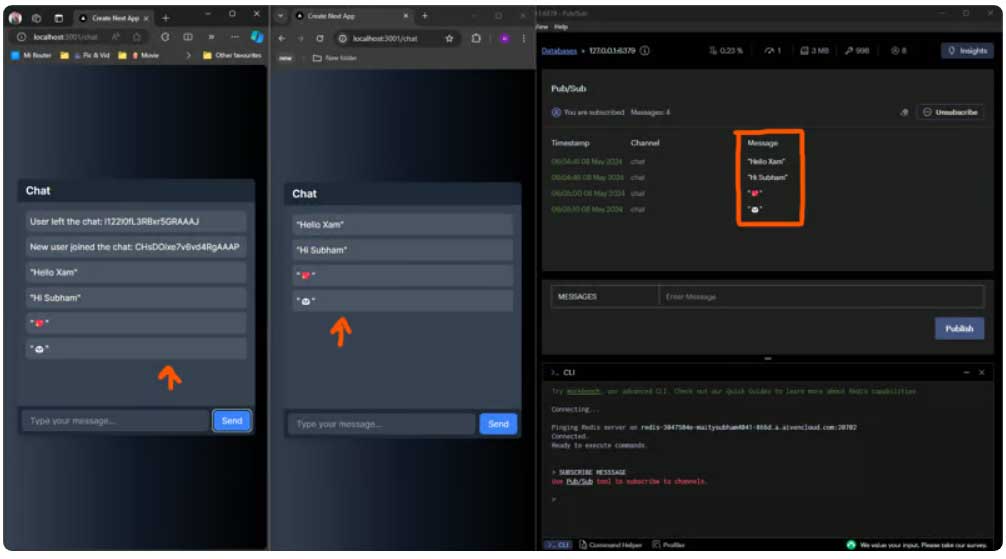
Task: Click the Unsubscribe button
Action: [x=951, y=113]
